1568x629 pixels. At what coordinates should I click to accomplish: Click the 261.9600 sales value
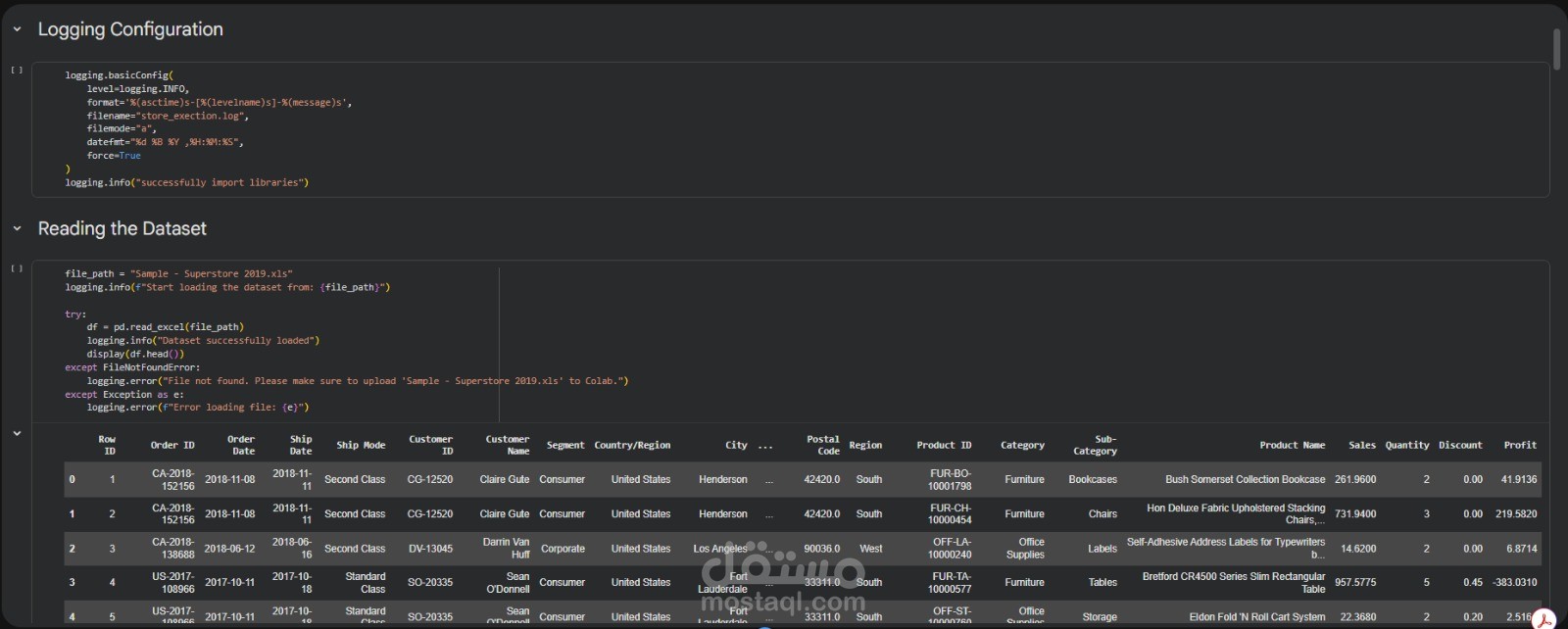coord(1355,479)
